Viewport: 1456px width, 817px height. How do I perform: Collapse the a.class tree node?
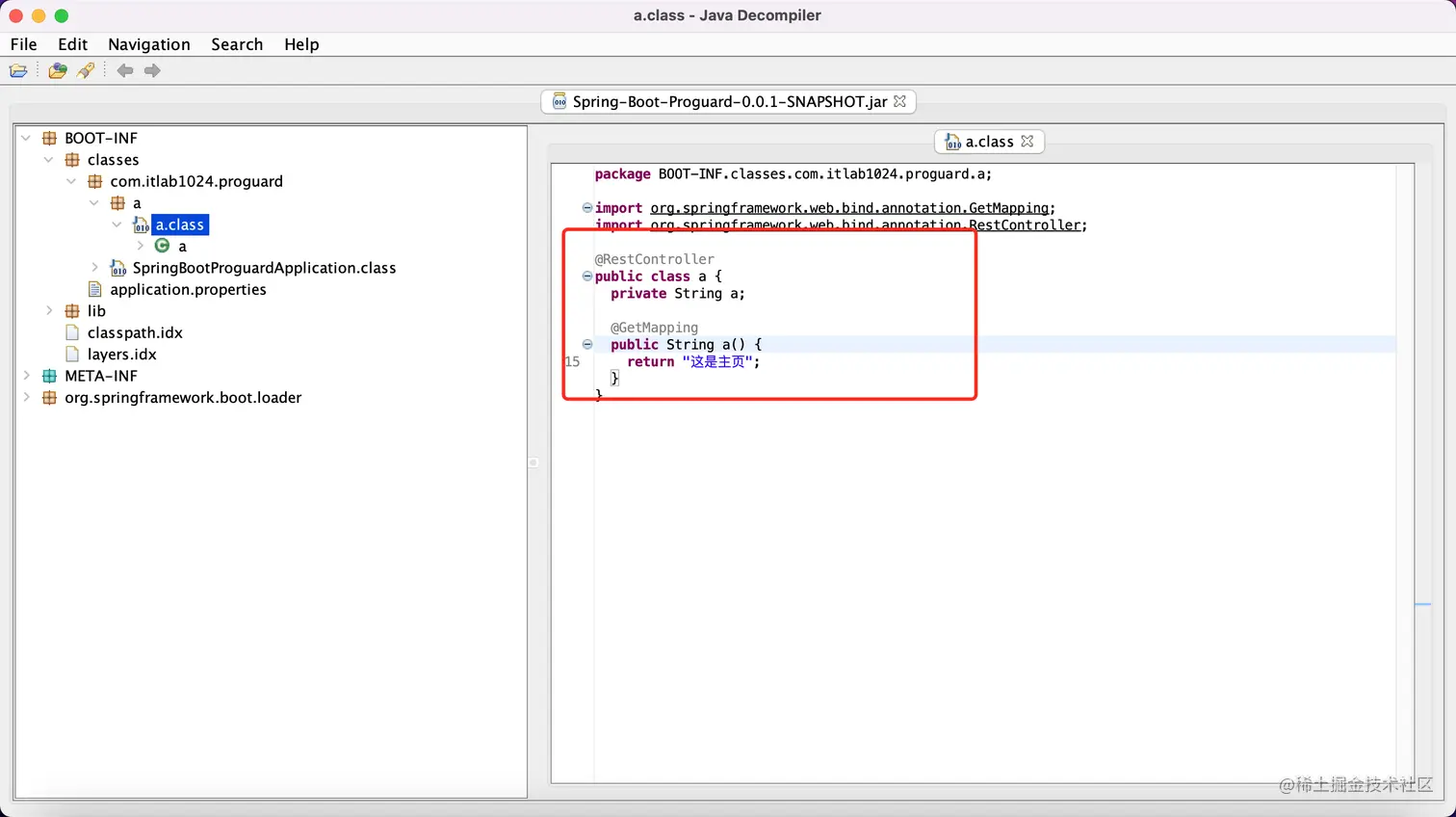coord(117,224)
